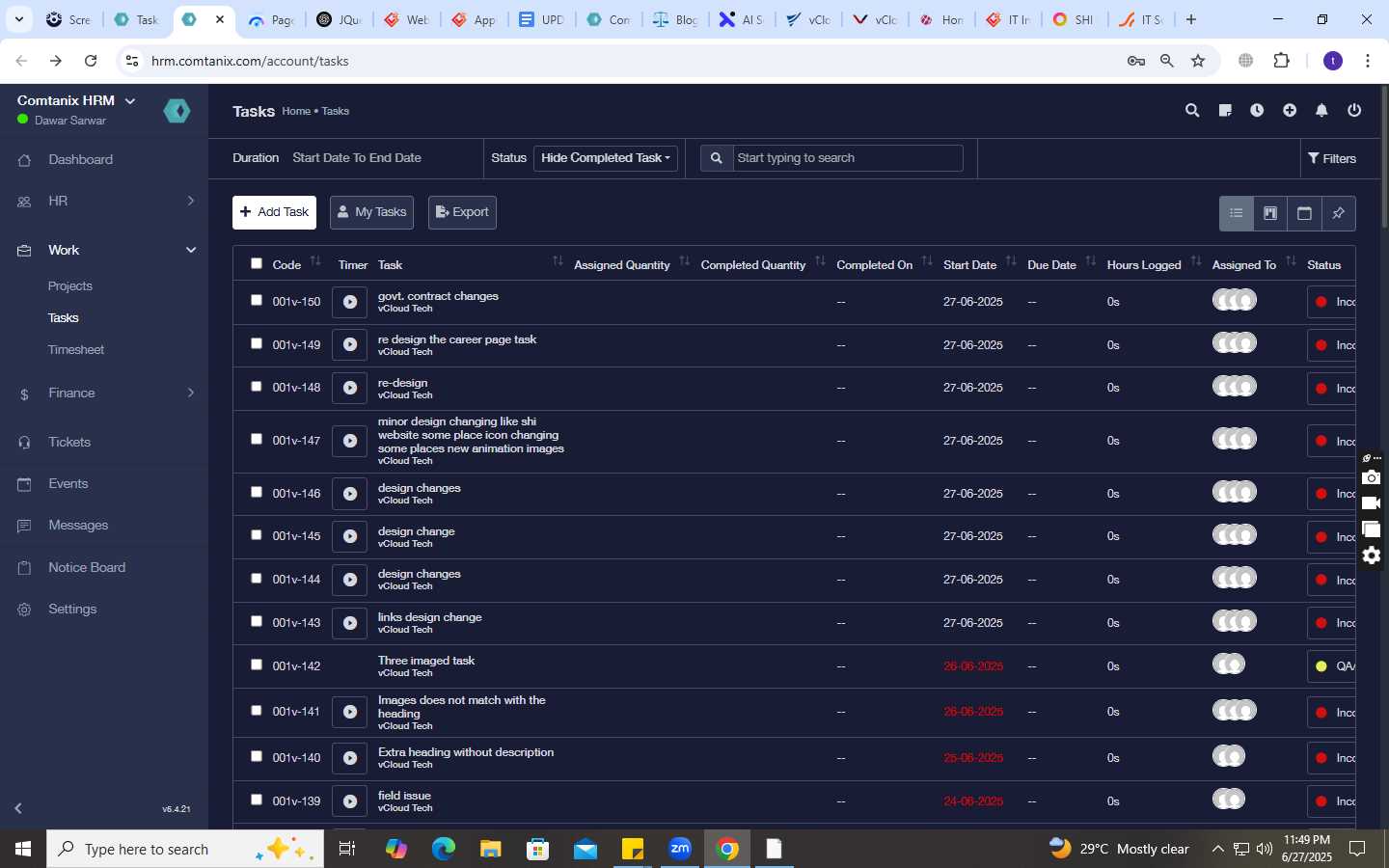The width and height of the screenshot is (1389, 868).
Task: Open task 'govt. contract changes'
Action: pos(438,296)
